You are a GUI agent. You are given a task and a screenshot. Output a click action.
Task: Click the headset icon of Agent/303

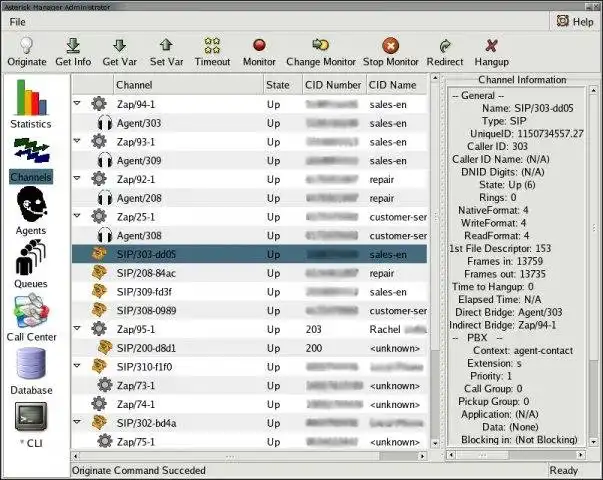tap(105, 123)
